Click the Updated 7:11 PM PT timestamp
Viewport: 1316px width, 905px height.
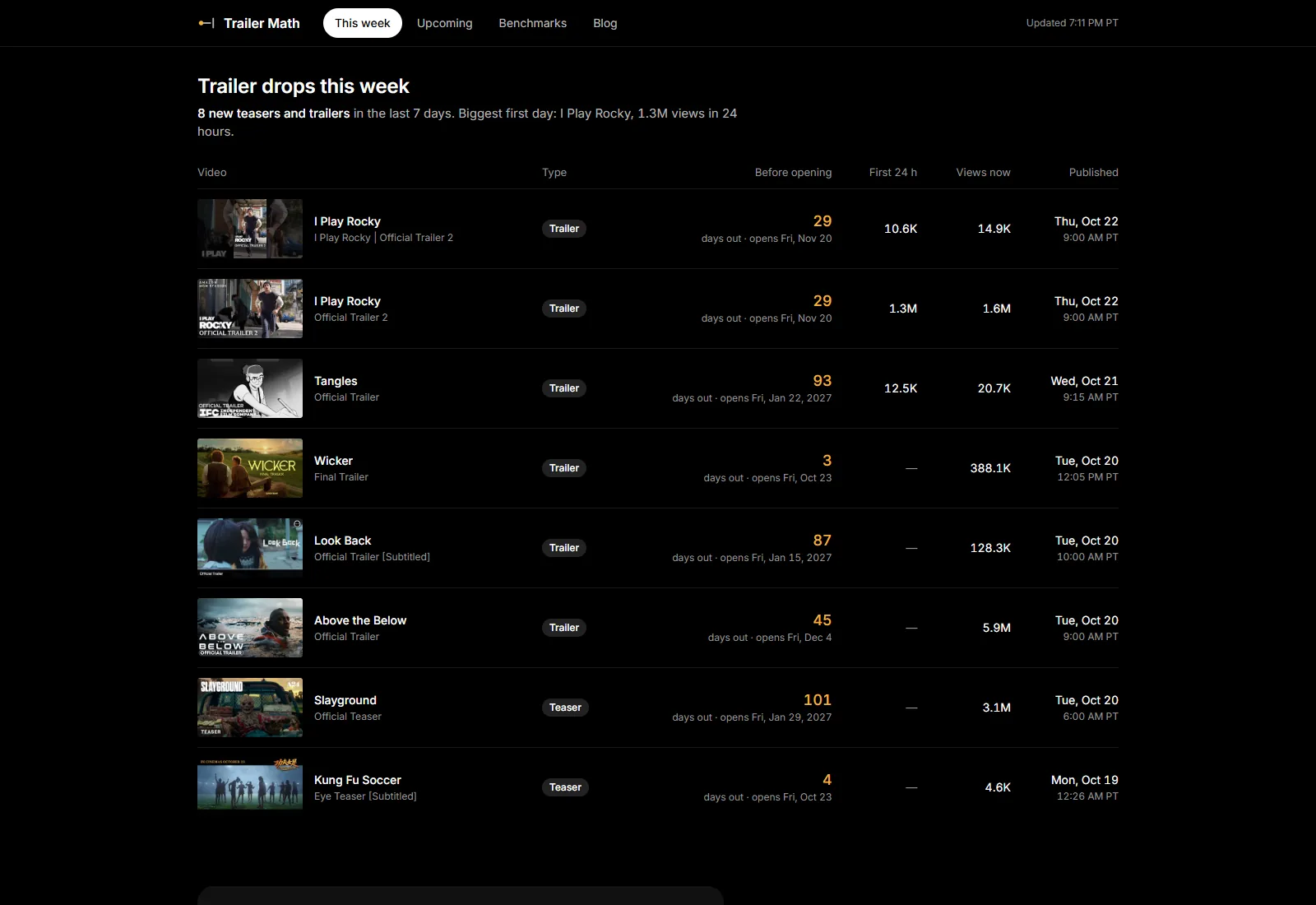1073,23
